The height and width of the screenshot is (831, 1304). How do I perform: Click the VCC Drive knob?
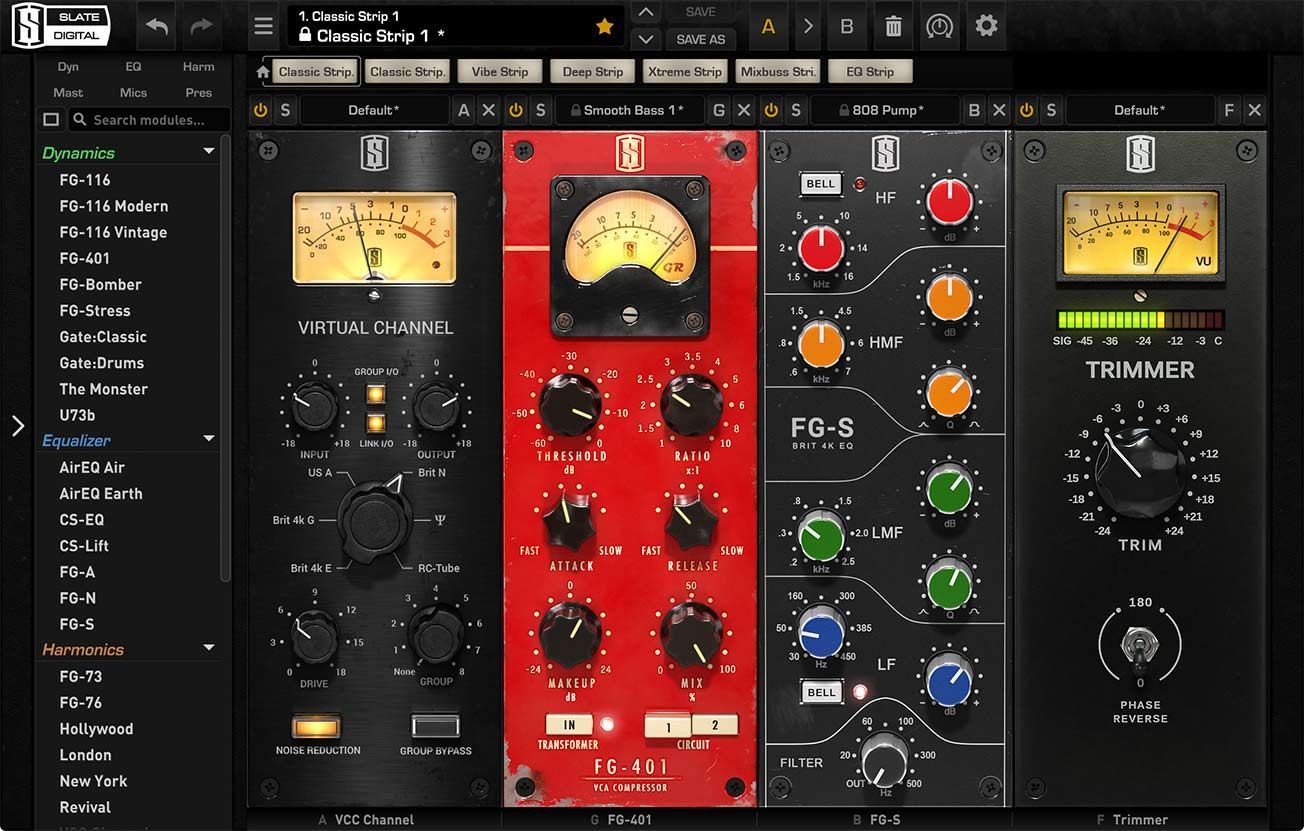tap(314, 637)
